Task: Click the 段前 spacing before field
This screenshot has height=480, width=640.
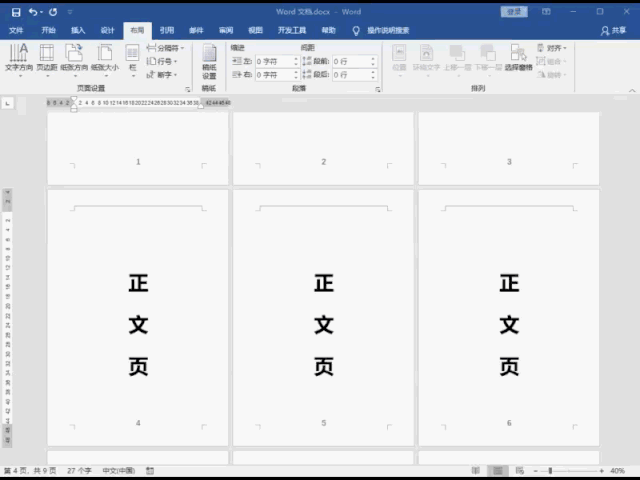Action: pos(351,61)
